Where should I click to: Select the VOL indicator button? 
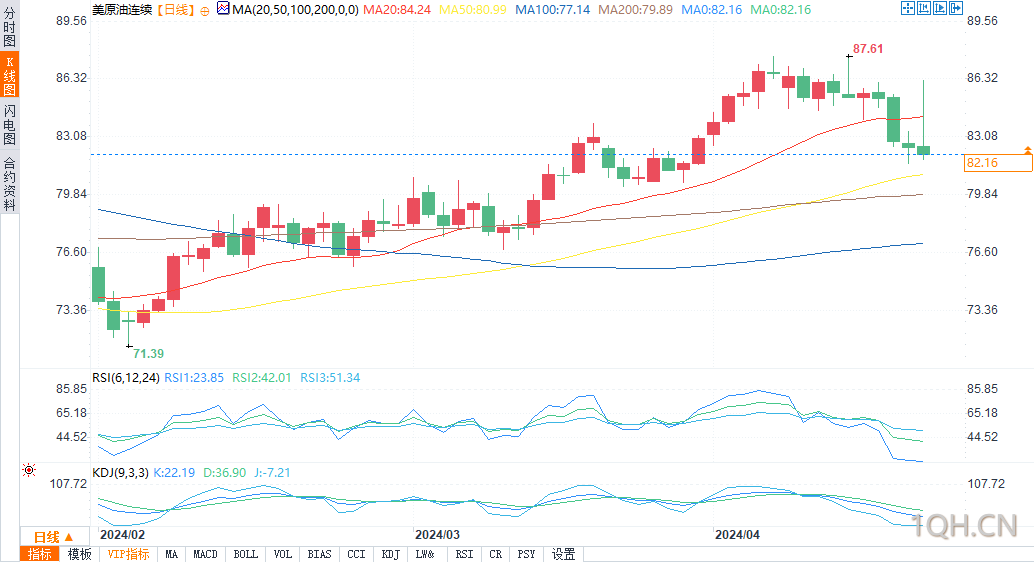point(282,554)
